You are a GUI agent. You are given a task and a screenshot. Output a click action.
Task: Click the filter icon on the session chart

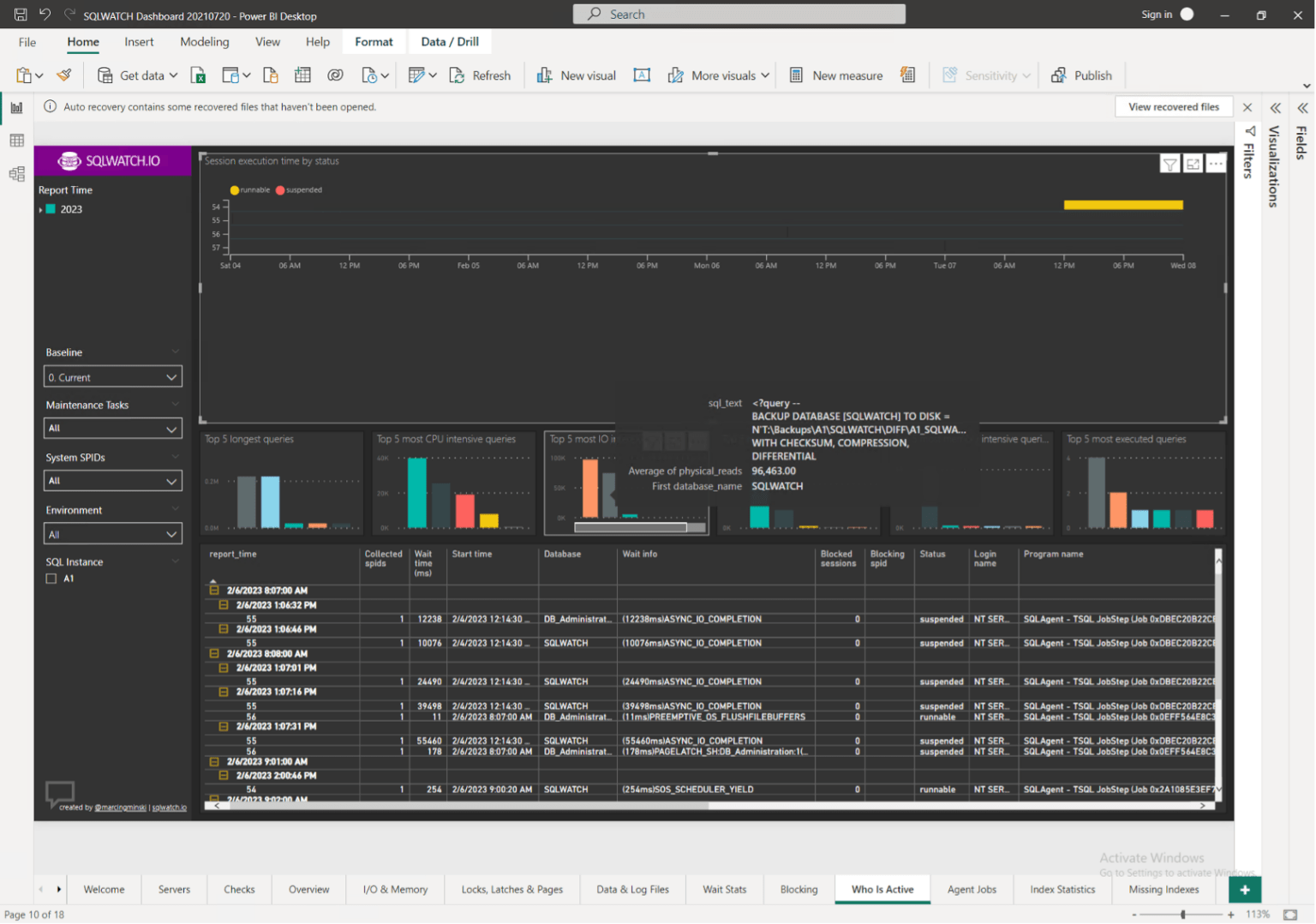(1169, 163)
